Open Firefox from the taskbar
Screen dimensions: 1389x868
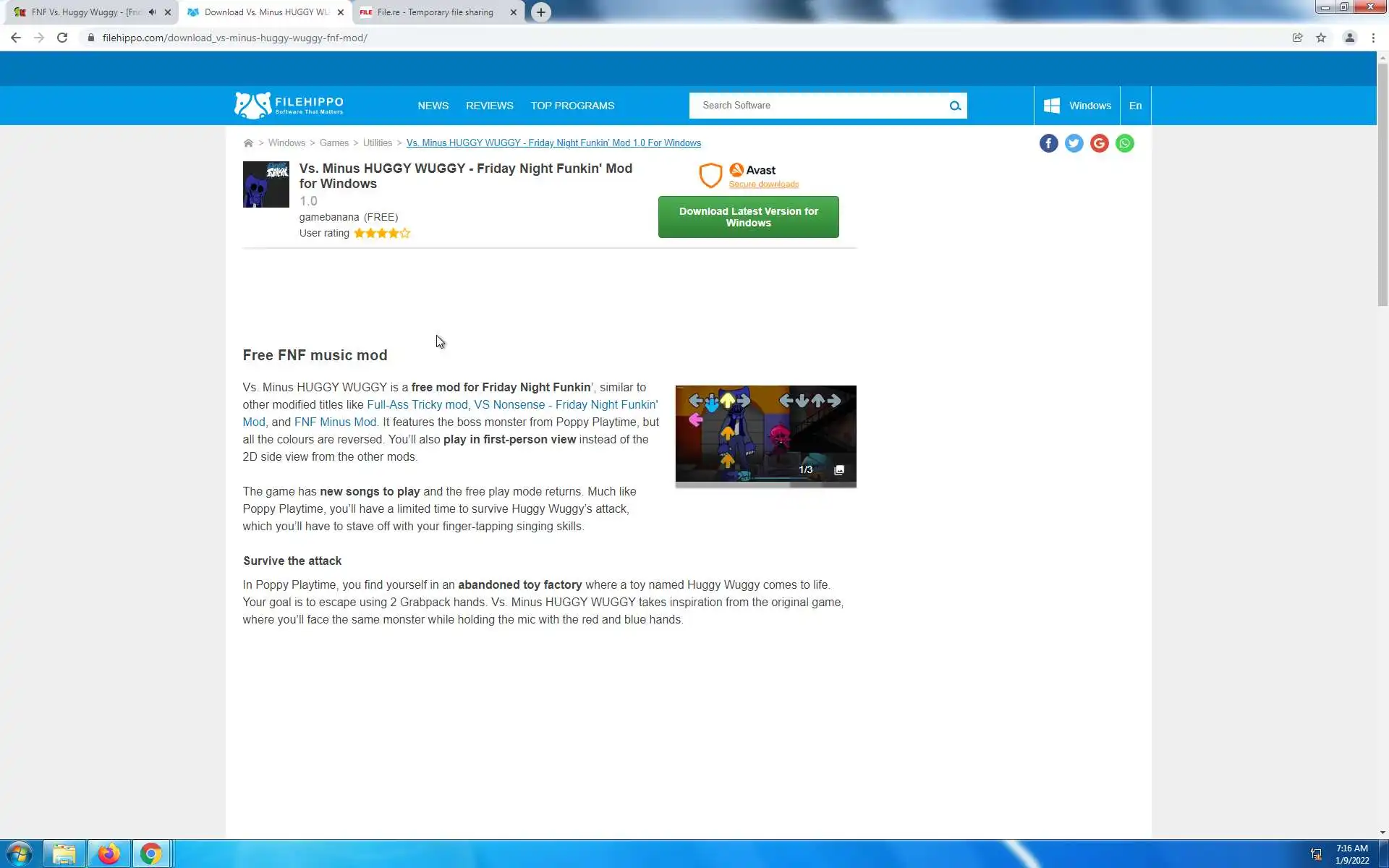point(109,854)
